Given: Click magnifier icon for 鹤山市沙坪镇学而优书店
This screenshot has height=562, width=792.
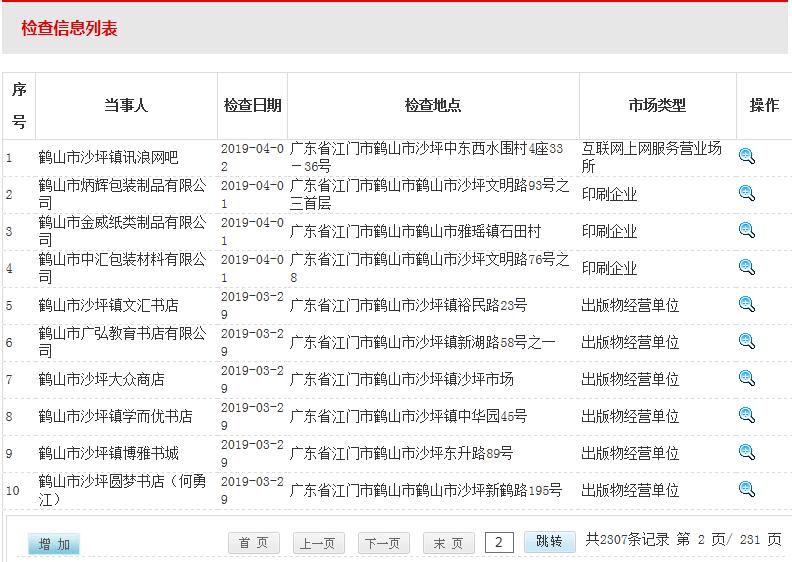Looking at the screenshot, I should tap(746, 415).
